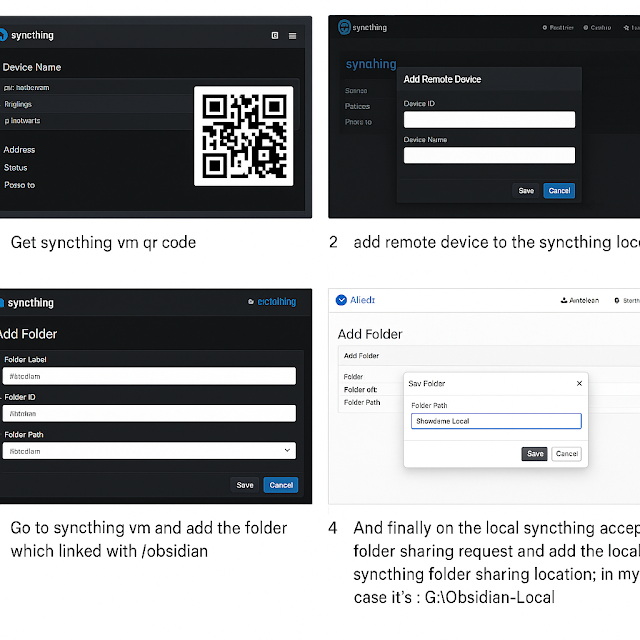Click the Device Name input in Add Remote Device
The height and width of the screenshot is (640, 640).
pyautogui.click(x=489, y=155)
